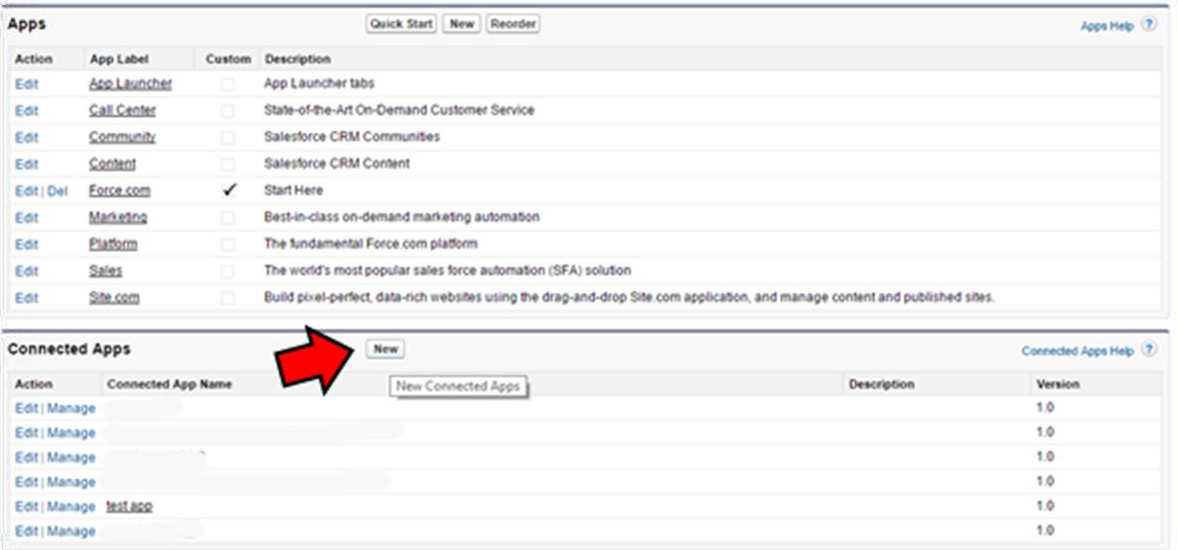The height and width of the screenshot is (550, 1178).
Task: Toggle the Custom checkbox for App Launcher
Action: coord(229,84)
